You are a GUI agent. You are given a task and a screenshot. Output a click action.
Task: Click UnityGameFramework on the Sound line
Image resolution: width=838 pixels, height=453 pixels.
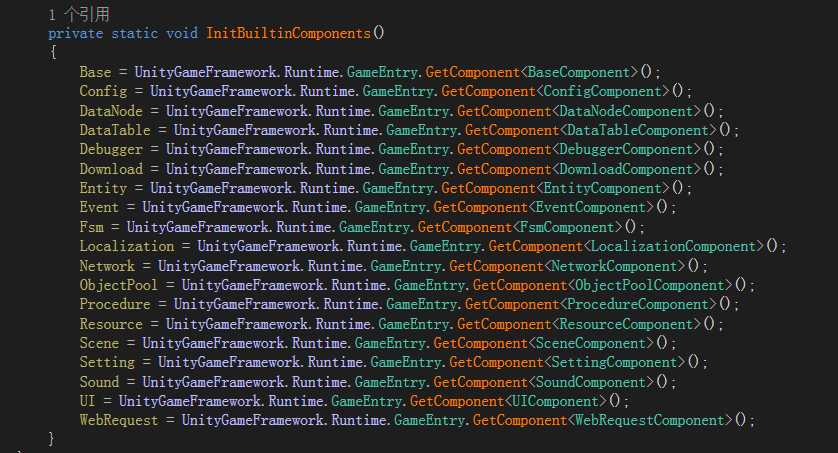click(213, 382)
